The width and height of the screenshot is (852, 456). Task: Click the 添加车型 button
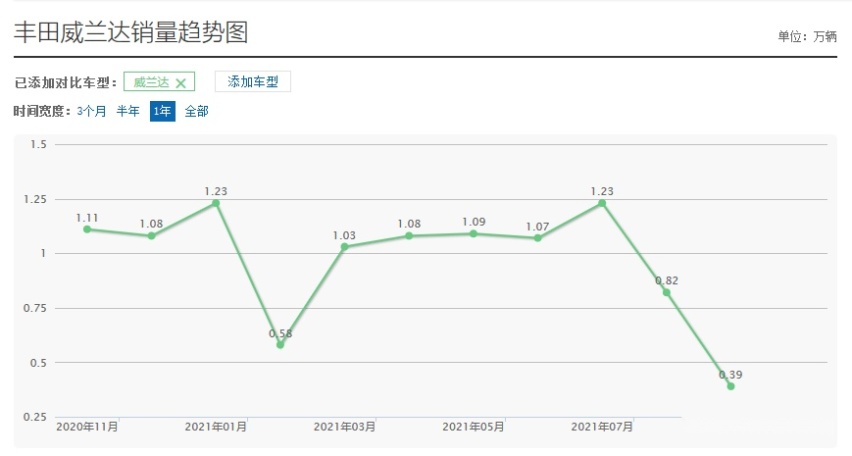(x=253, y=82)
